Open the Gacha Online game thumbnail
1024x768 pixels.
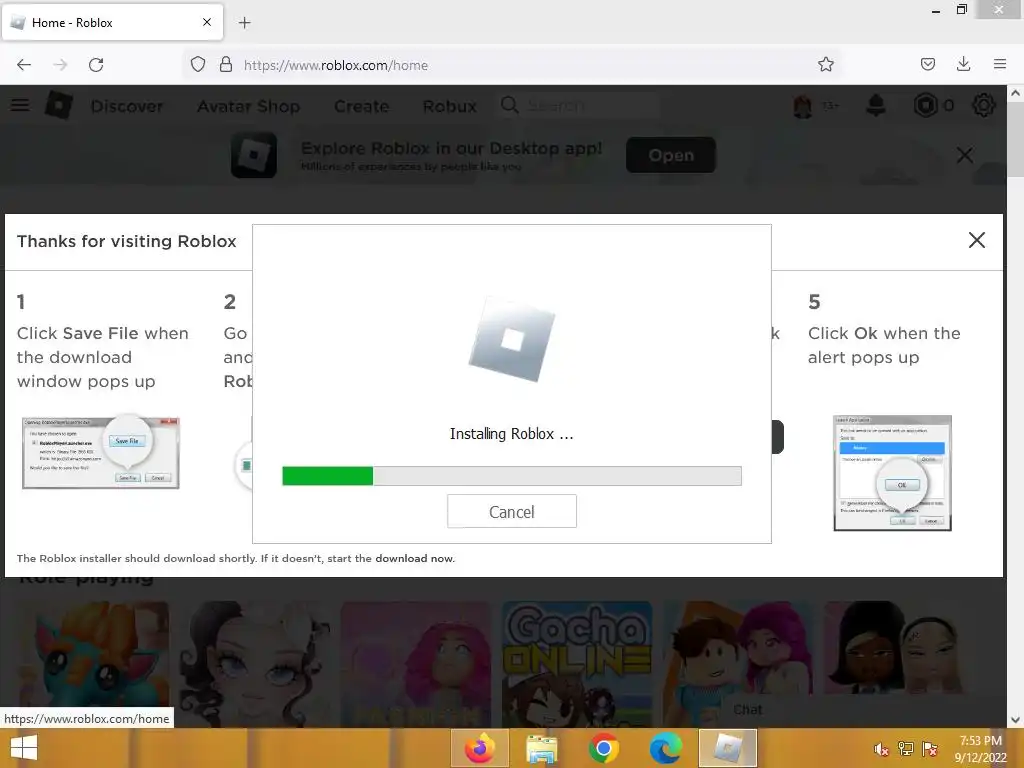(577, 664)
